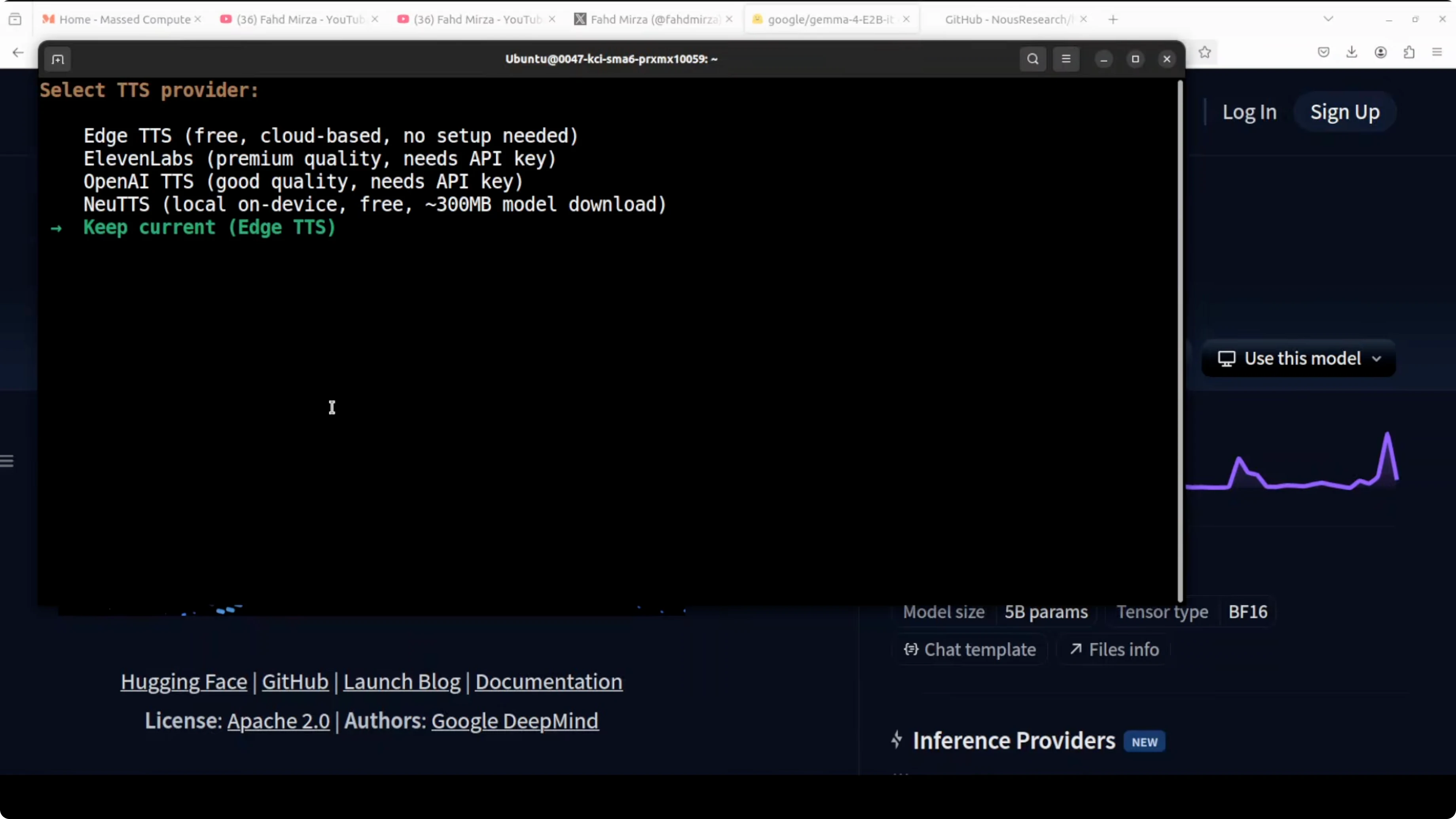This screenshot has height=819, width=1456.
Task: Go back with browser back arrow
Action: [18, 53]
